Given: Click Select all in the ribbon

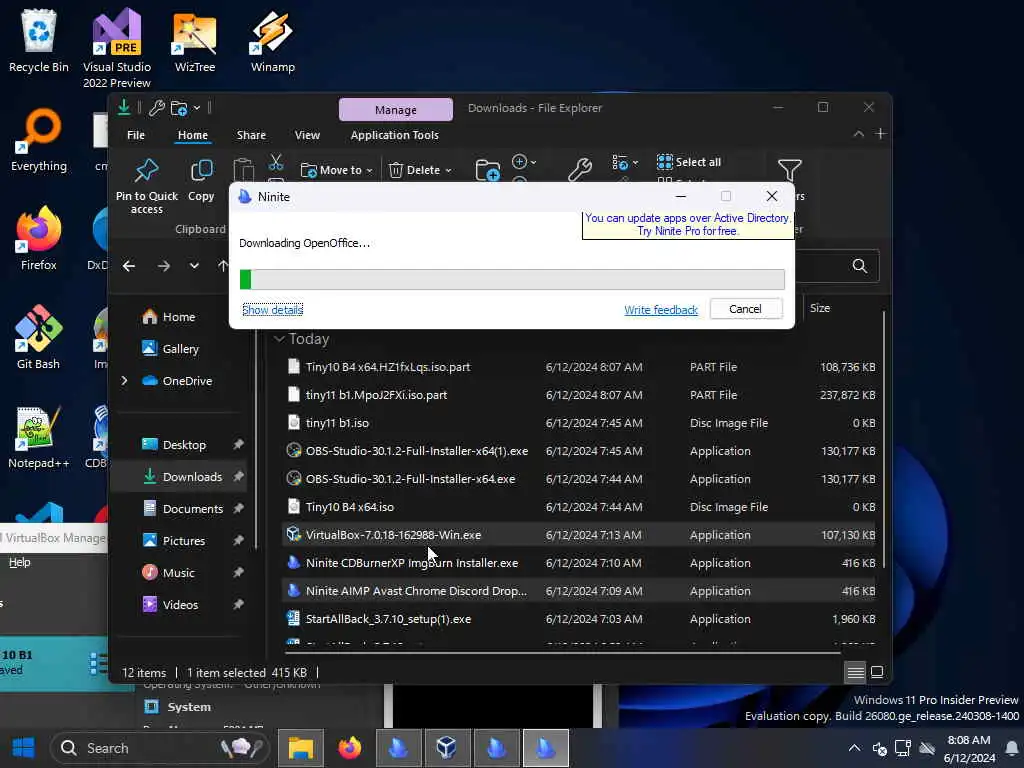Looking at the screenshot, I should click(x=689, y=162).
